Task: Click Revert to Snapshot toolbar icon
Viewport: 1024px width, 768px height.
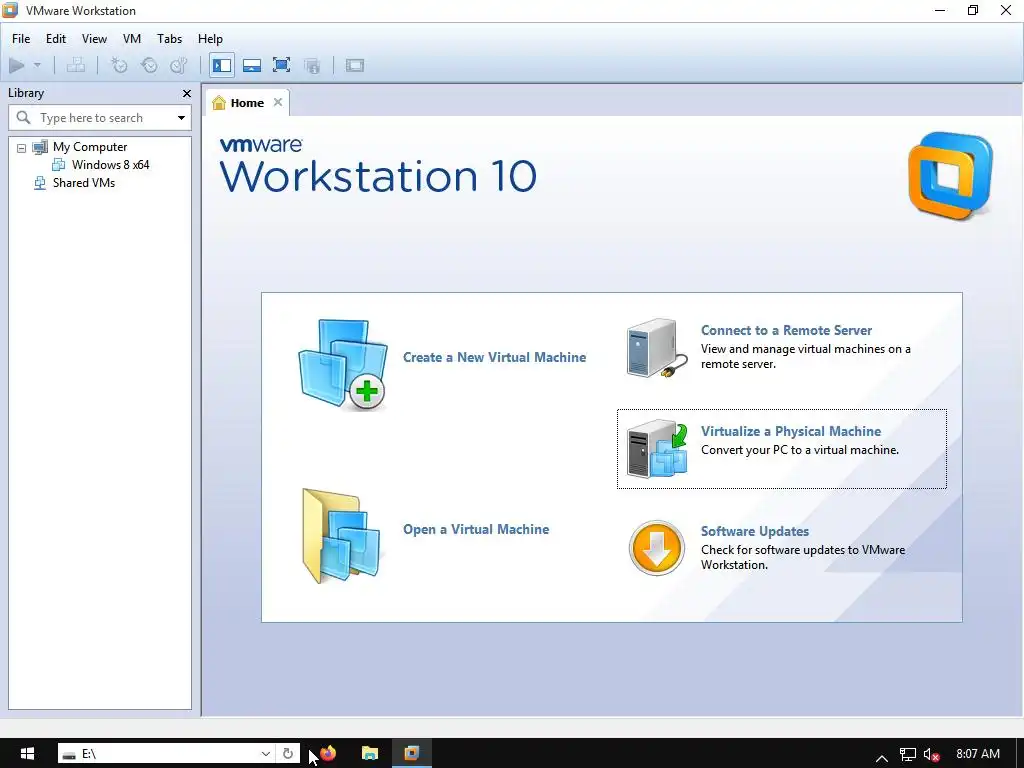Action: click(x=149, y=65)
